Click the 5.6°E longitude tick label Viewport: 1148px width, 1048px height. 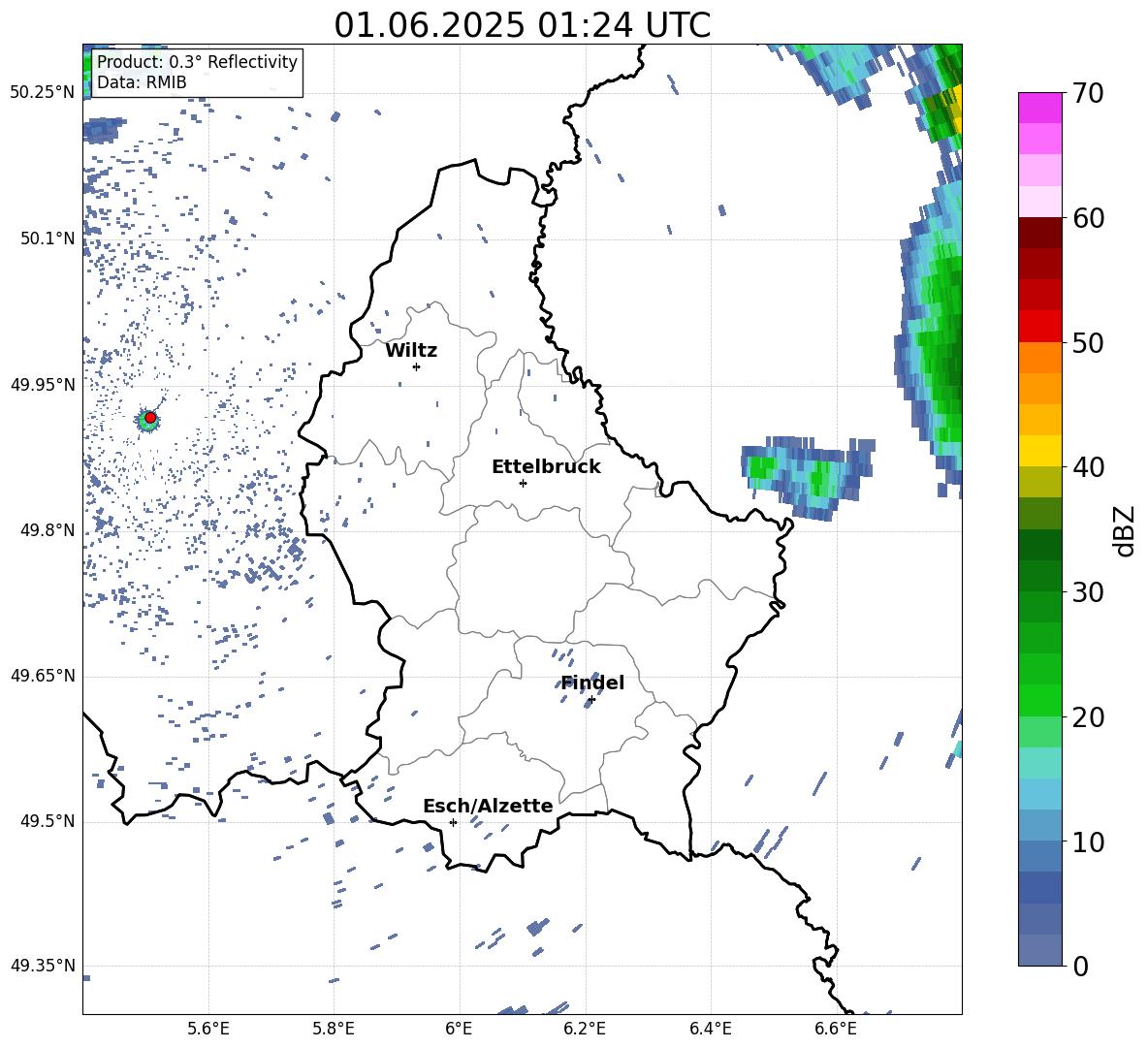click(208, 1029)
